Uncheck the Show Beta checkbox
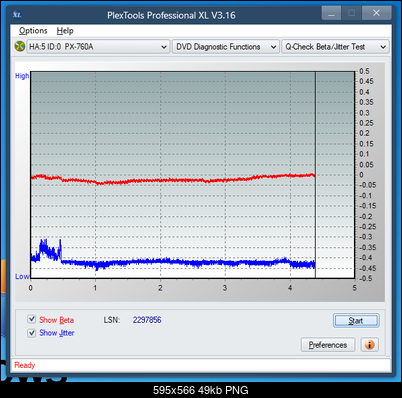The height and width of the screenshot is (398, 402). [32, 319]
